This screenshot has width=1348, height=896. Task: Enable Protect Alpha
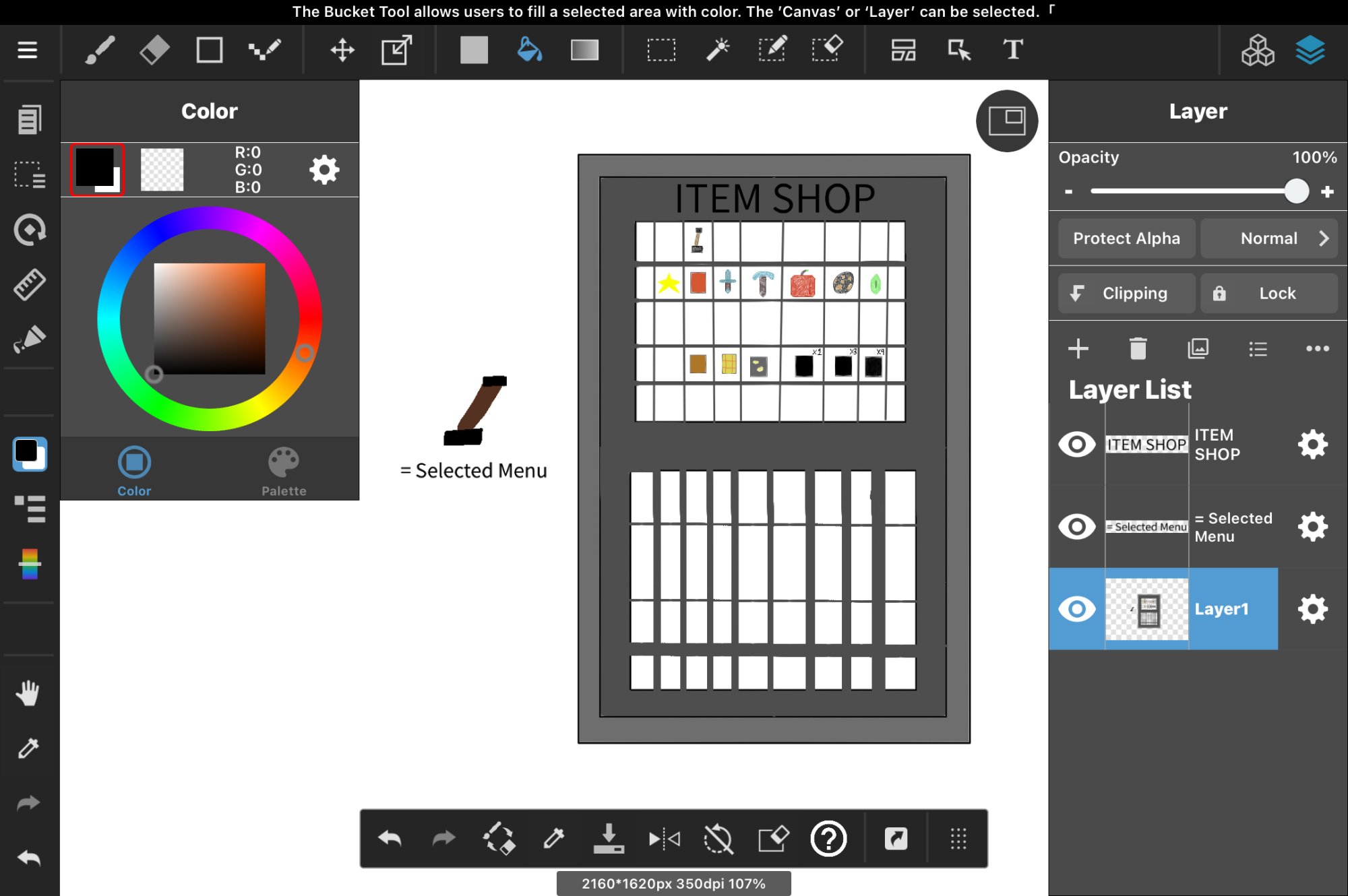coord(1126,238)
